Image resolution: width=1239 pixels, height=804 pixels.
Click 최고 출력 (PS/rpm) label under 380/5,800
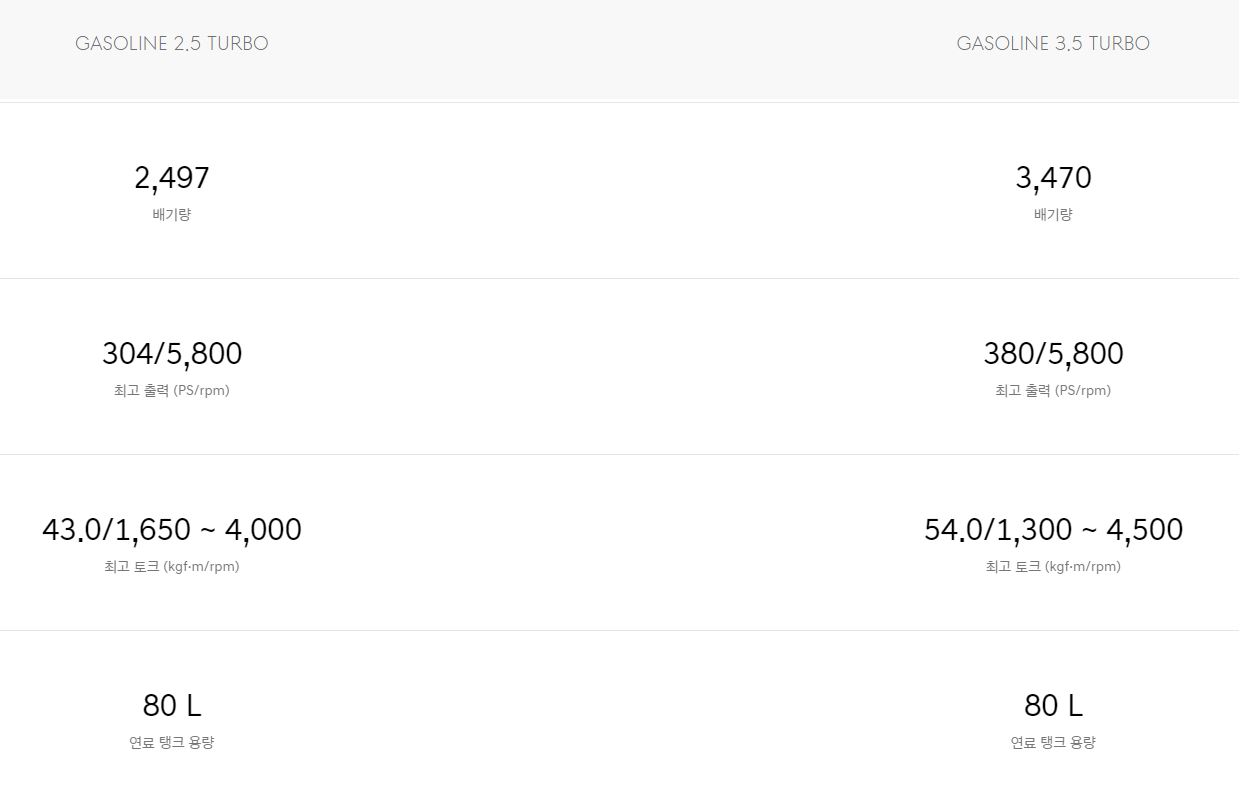1053,391
